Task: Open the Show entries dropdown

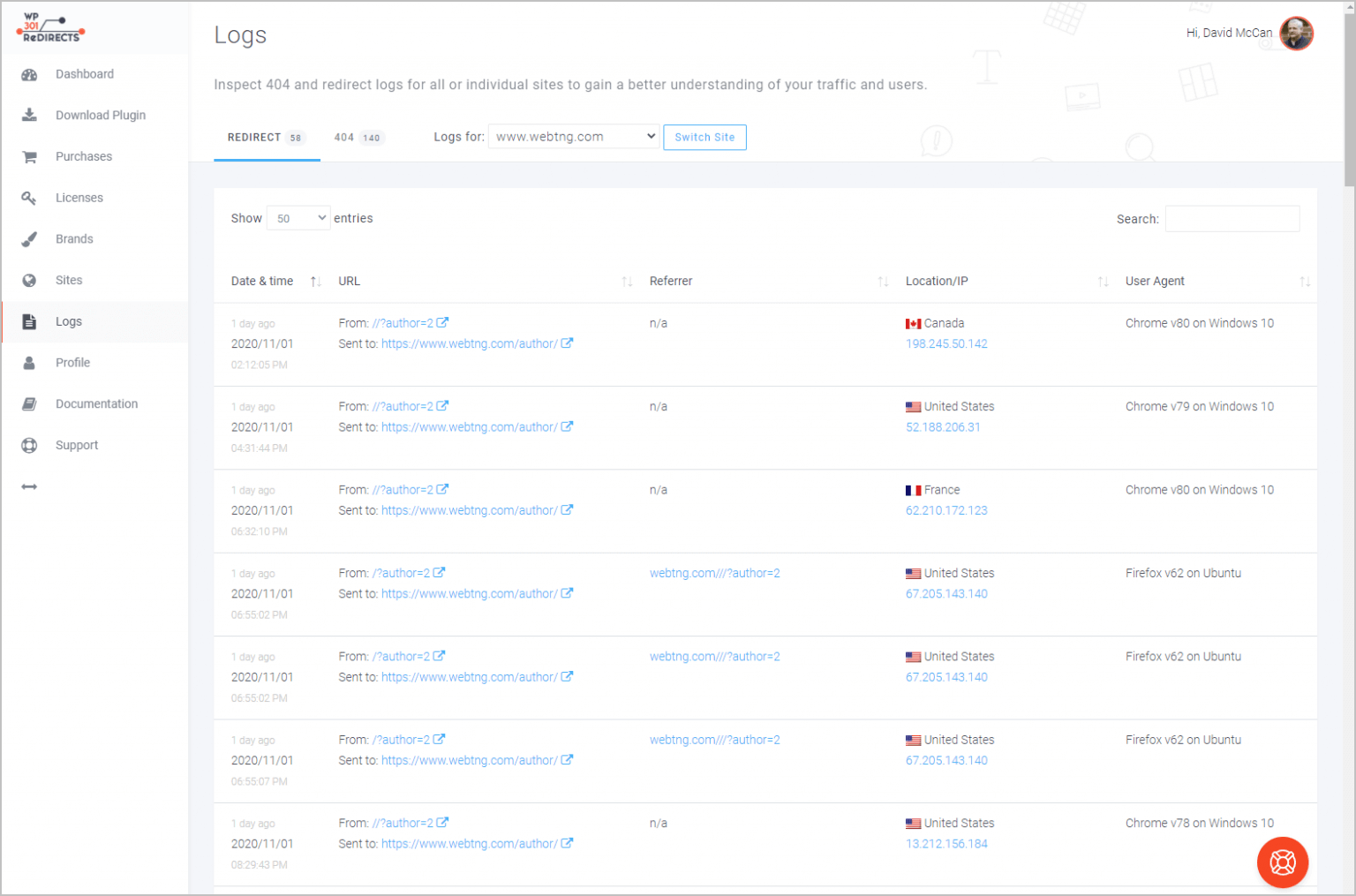Action: (x=298, y=217)
